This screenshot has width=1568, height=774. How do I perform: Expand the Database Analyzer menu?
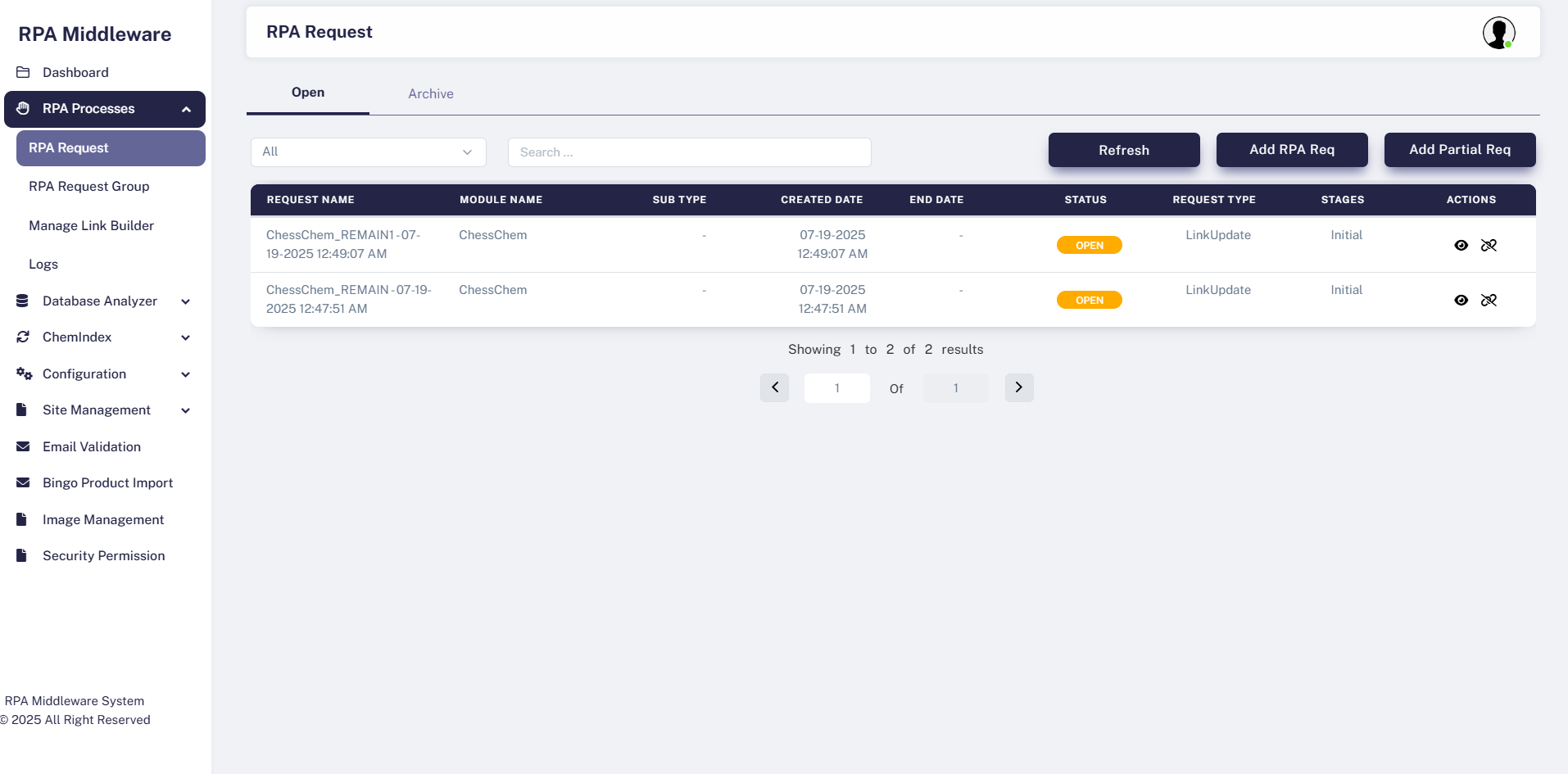pyautogui.click(x=186, y=301)
